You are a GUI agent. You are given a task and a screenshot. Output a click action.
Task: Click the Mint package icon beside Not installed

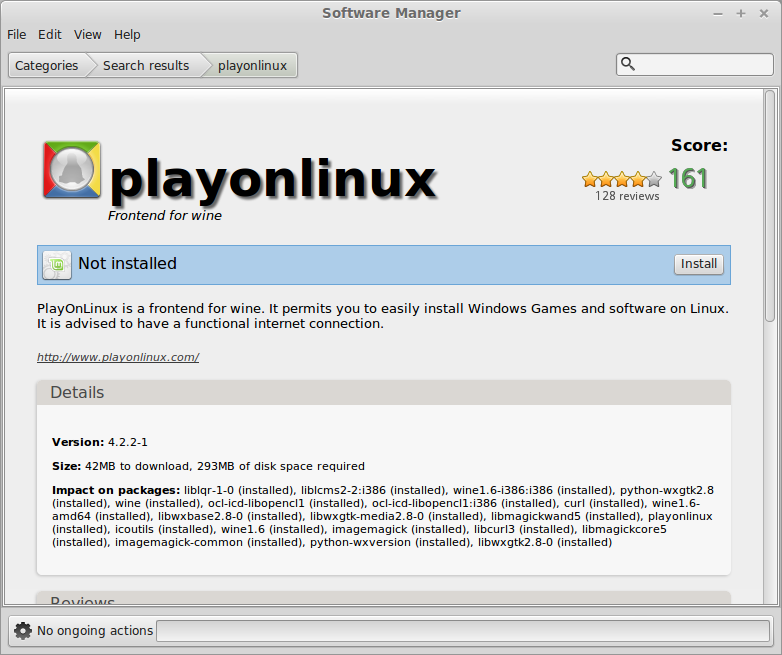point(57,265)
